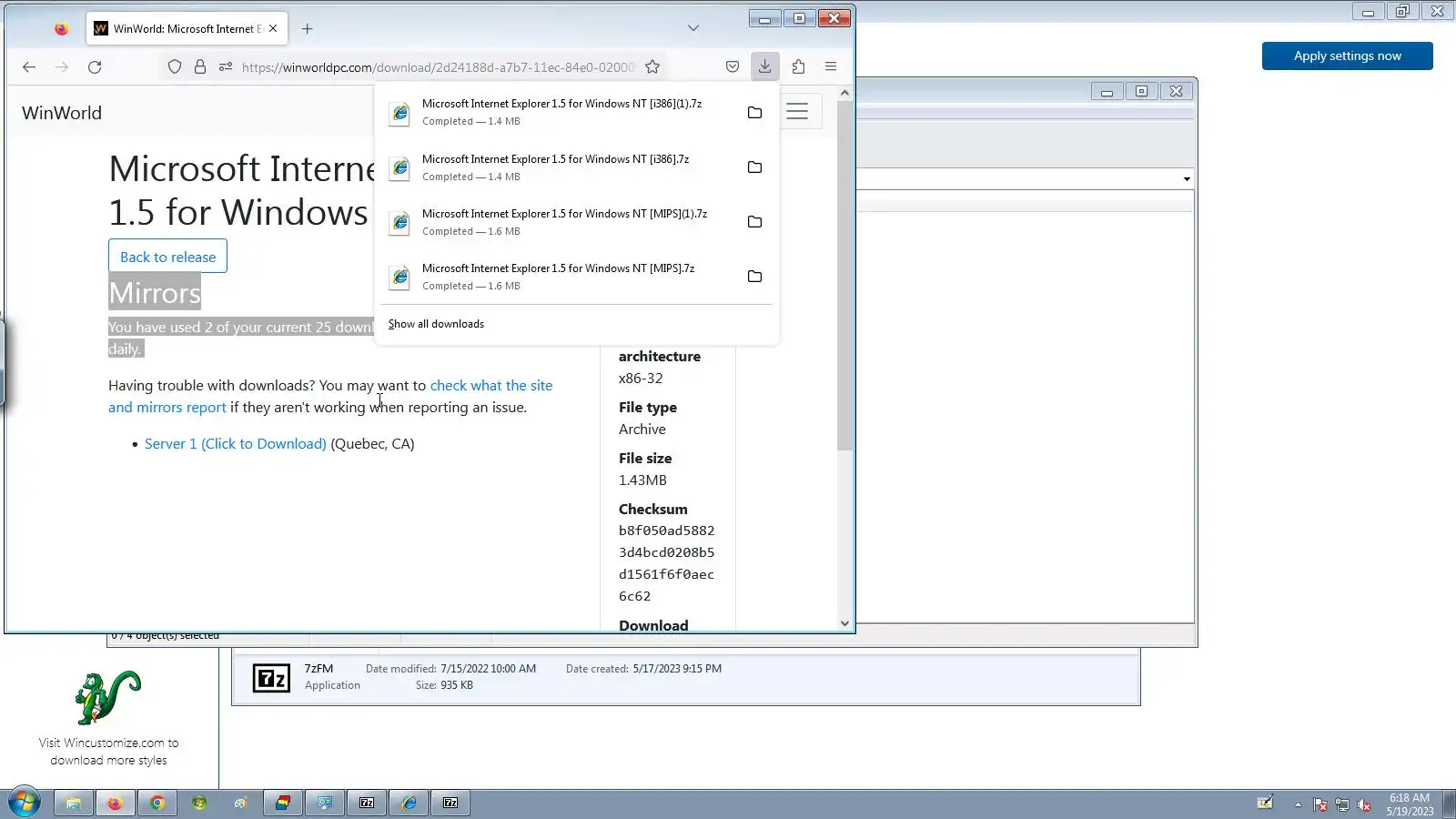
Task: Click the Wincustomize dragon logo
Action: tap(108, 697)
